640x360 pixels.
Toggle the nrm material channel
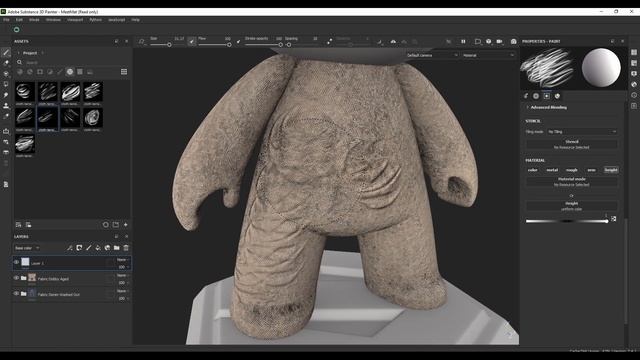tap(591, 170)
